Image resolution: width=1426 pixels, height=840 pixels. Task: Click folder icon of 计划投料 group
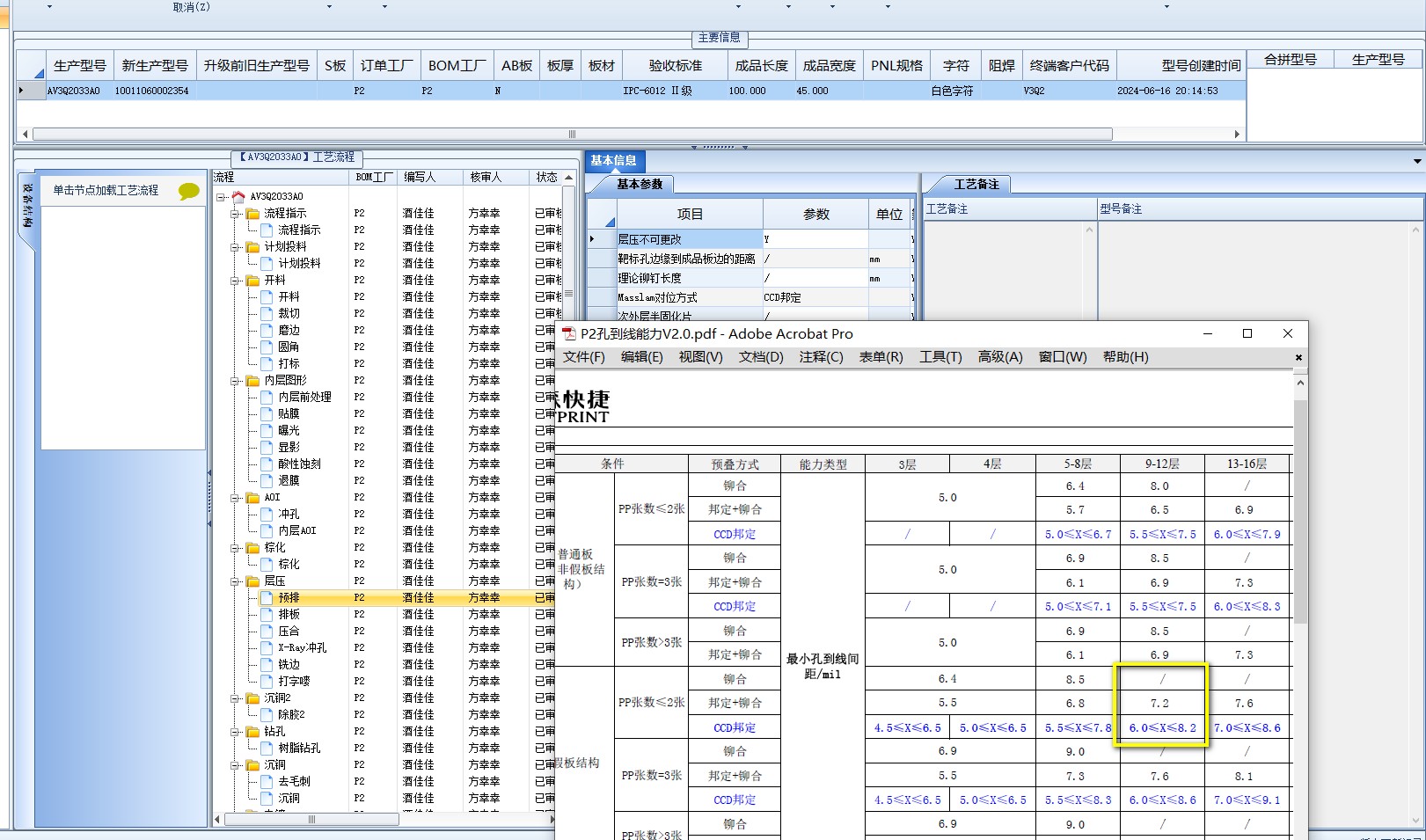coord(253,247)
